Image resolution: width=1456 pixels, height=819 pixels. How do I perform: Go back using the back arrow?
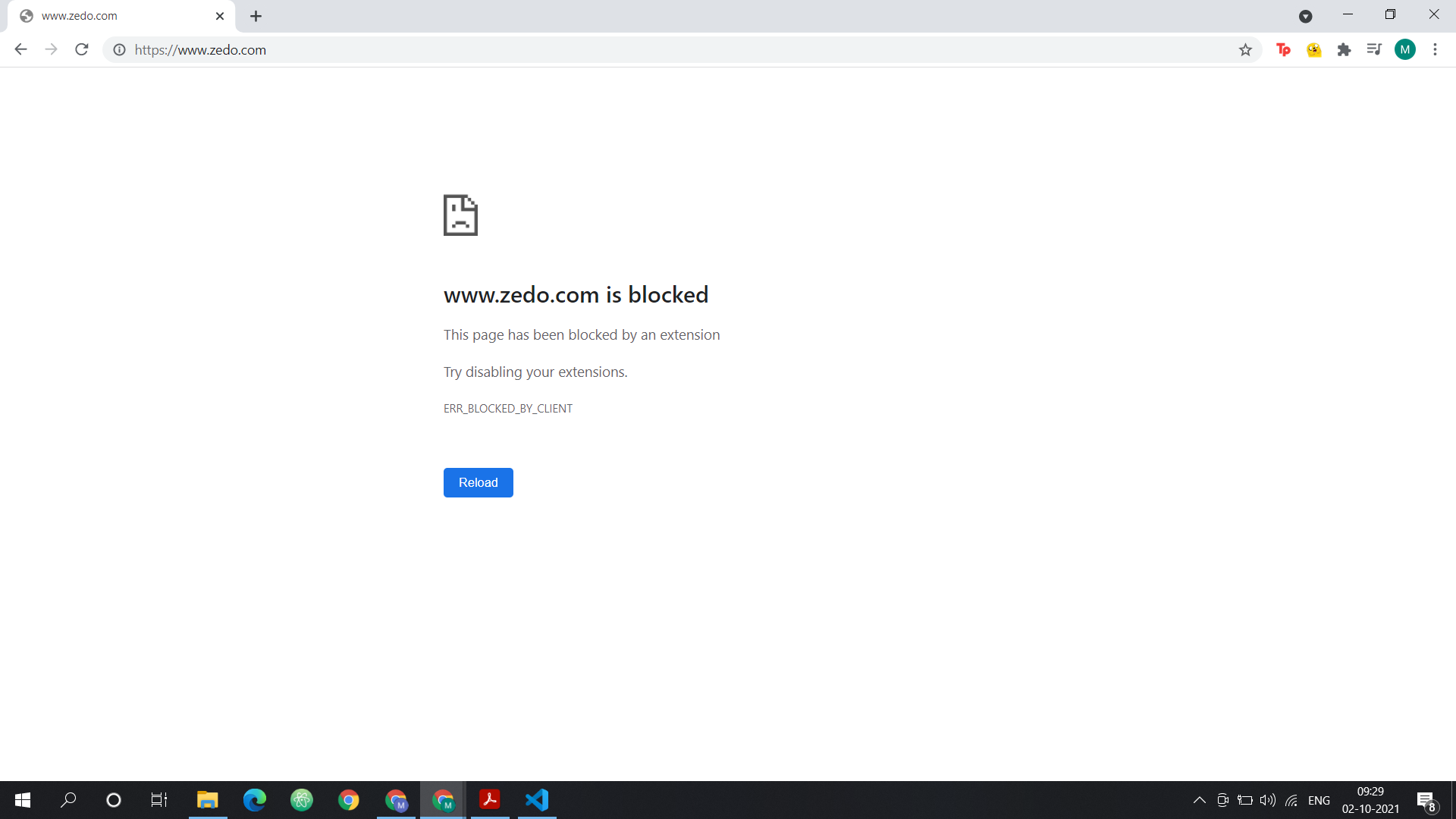20,49
